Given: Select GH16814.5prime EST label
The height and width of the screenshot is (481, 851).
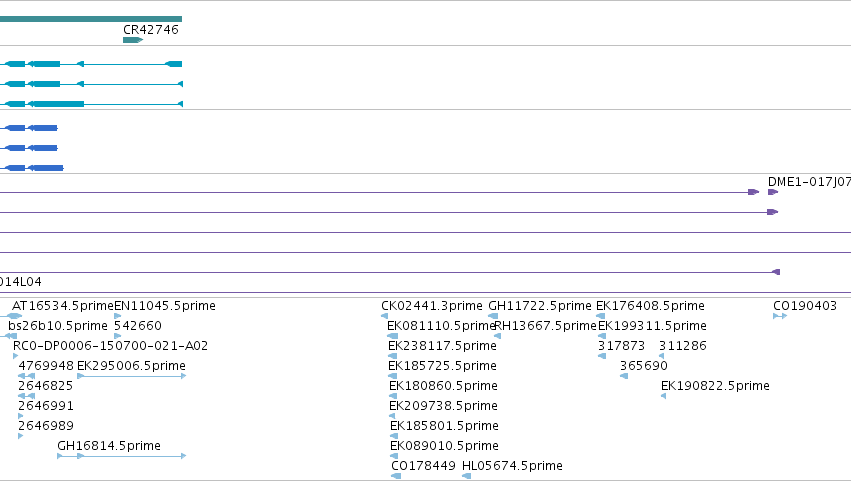Looking at the screenshot, I should pyautogui.click(x=109, y=446).
